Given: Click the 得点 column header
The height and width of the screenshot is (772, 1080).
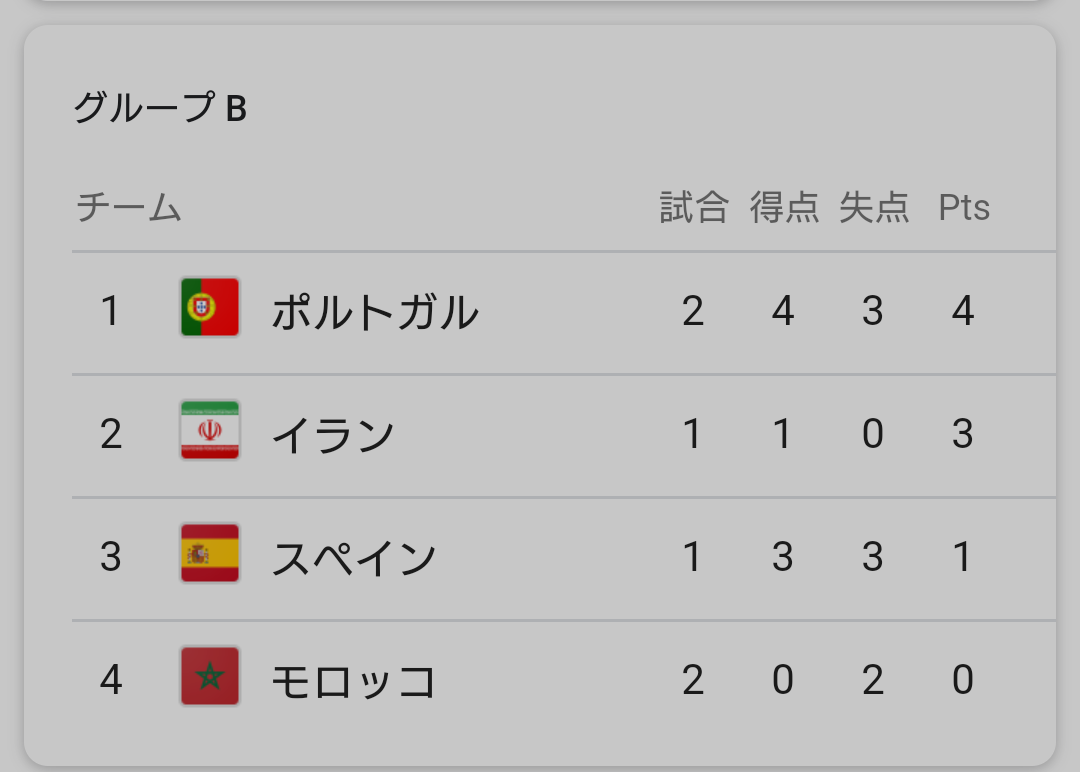Looking at the screenshot, I should [x=785, y=207].
